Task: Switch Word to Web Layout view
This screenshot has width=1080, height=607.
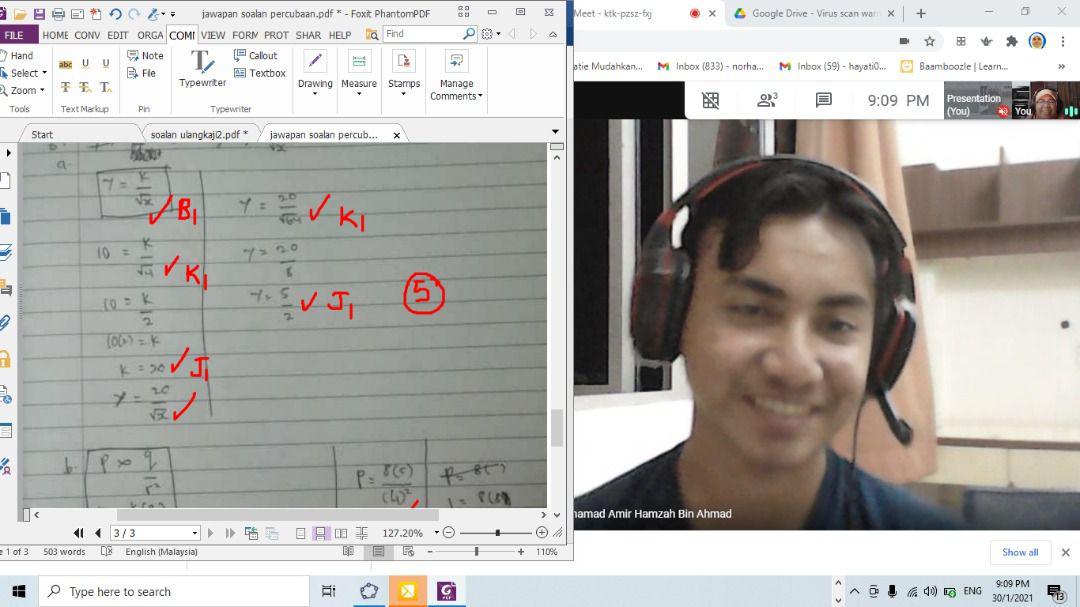Action: pos(408,552)
